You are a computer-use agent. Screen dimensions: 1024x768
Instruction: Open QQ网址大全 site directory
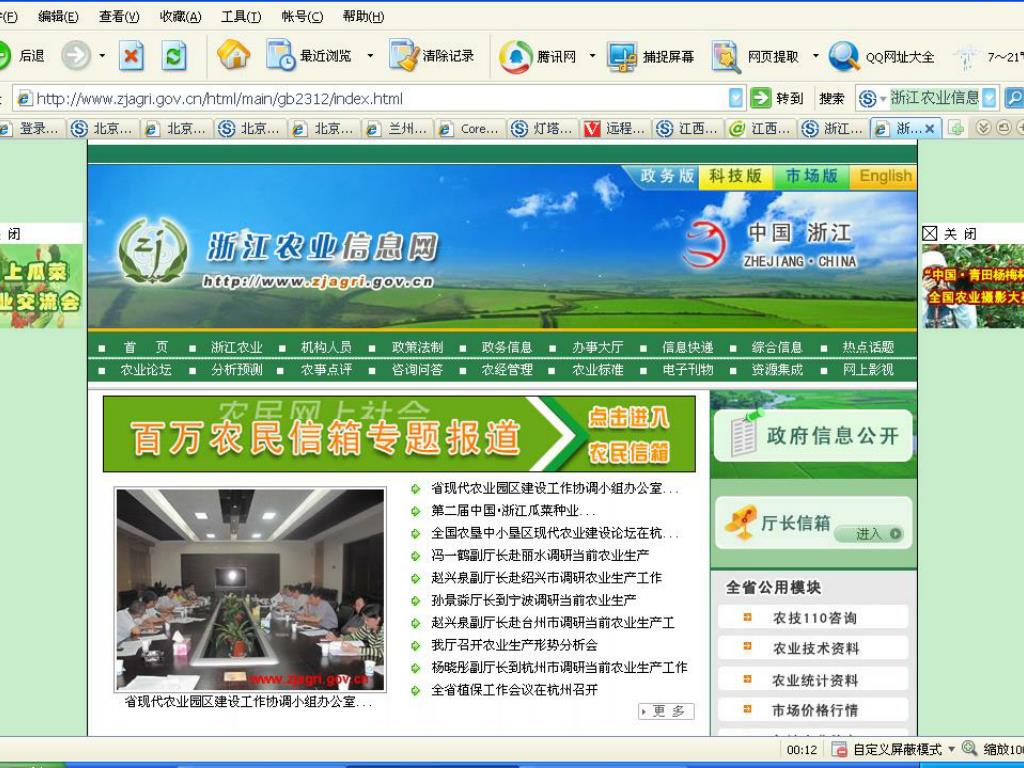coord(882,57)
